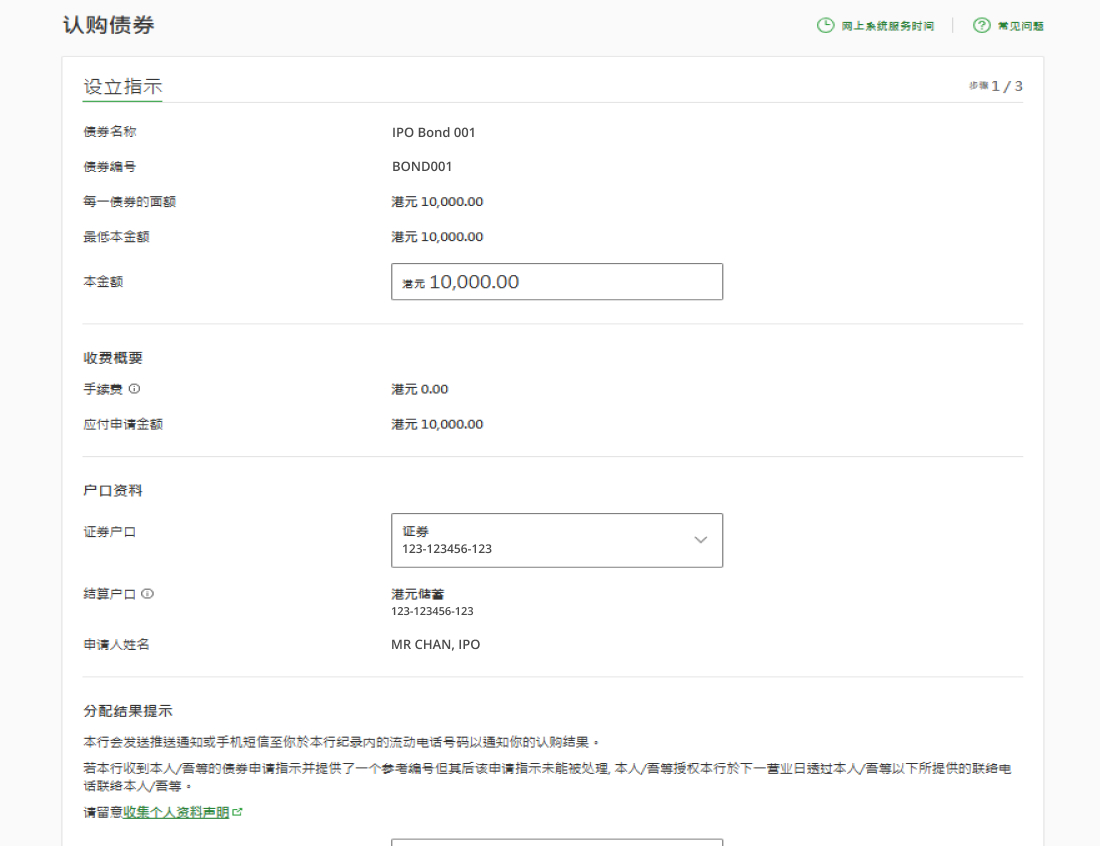Open the 网上系统服务时间 link
The image size is (1100, 846).
tap(887, 26)
